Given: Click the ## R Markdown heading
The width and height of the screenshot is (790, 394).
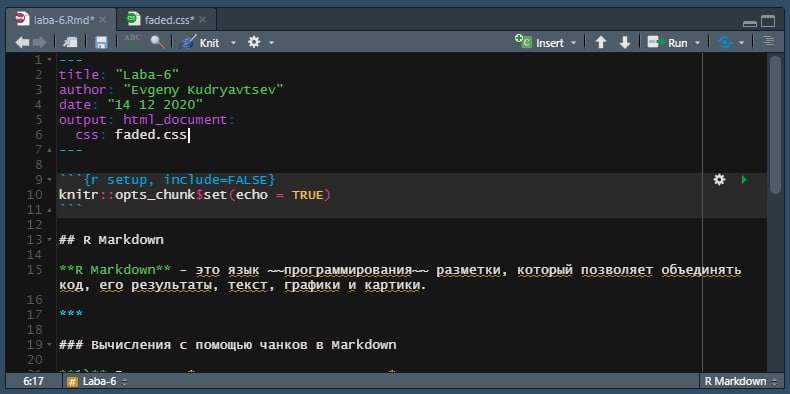Looking at the screenshot, I should (111, 239).
